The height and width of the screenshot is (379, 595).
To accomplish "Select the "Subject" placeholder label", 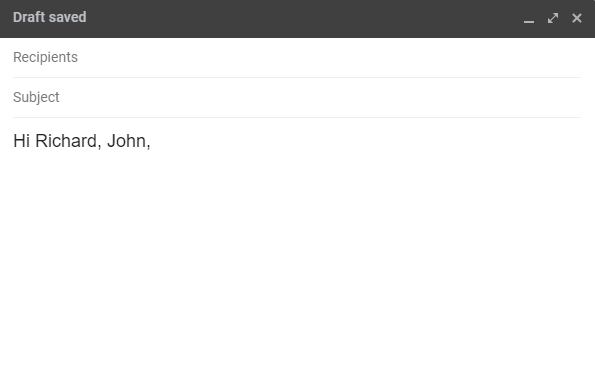I will coord(36,98).
